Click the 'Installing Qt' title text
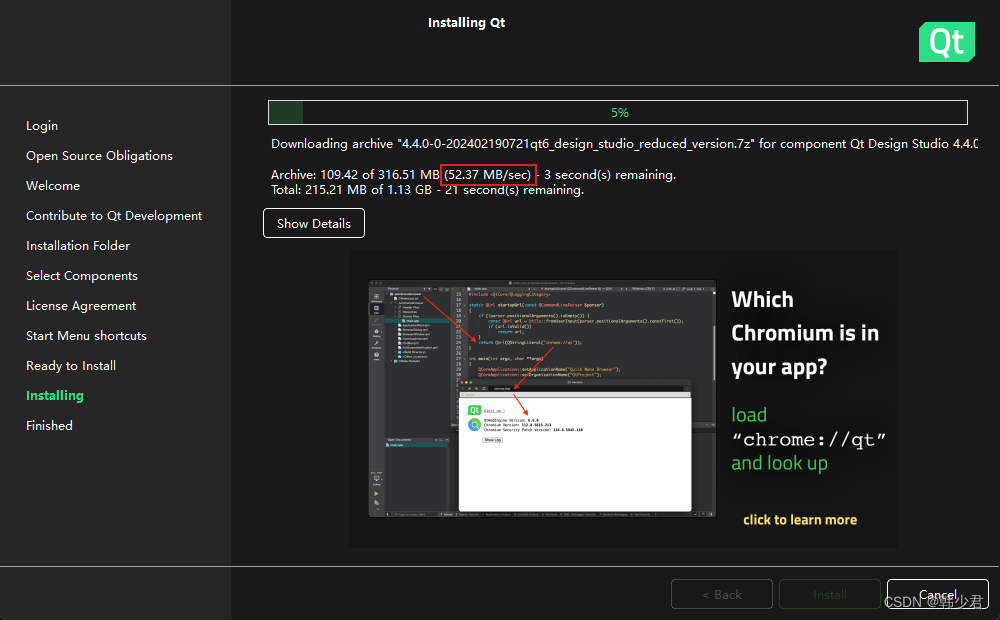The width and height of the screenshot is (1000, 620). [x=466, y=23]
